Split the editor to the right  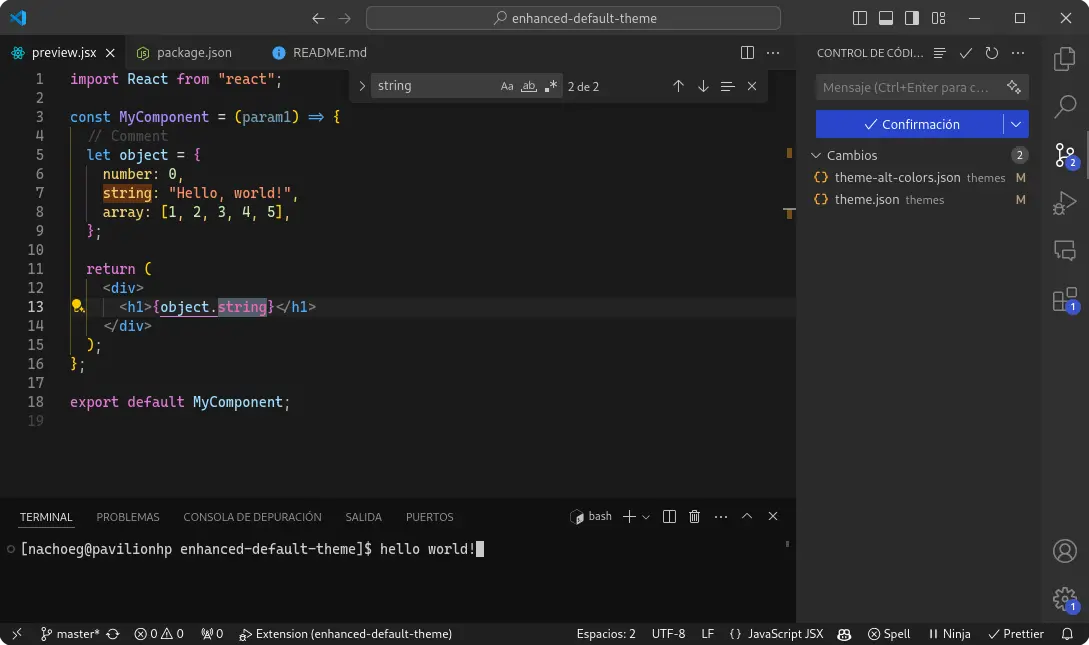(x=747, y=53)
